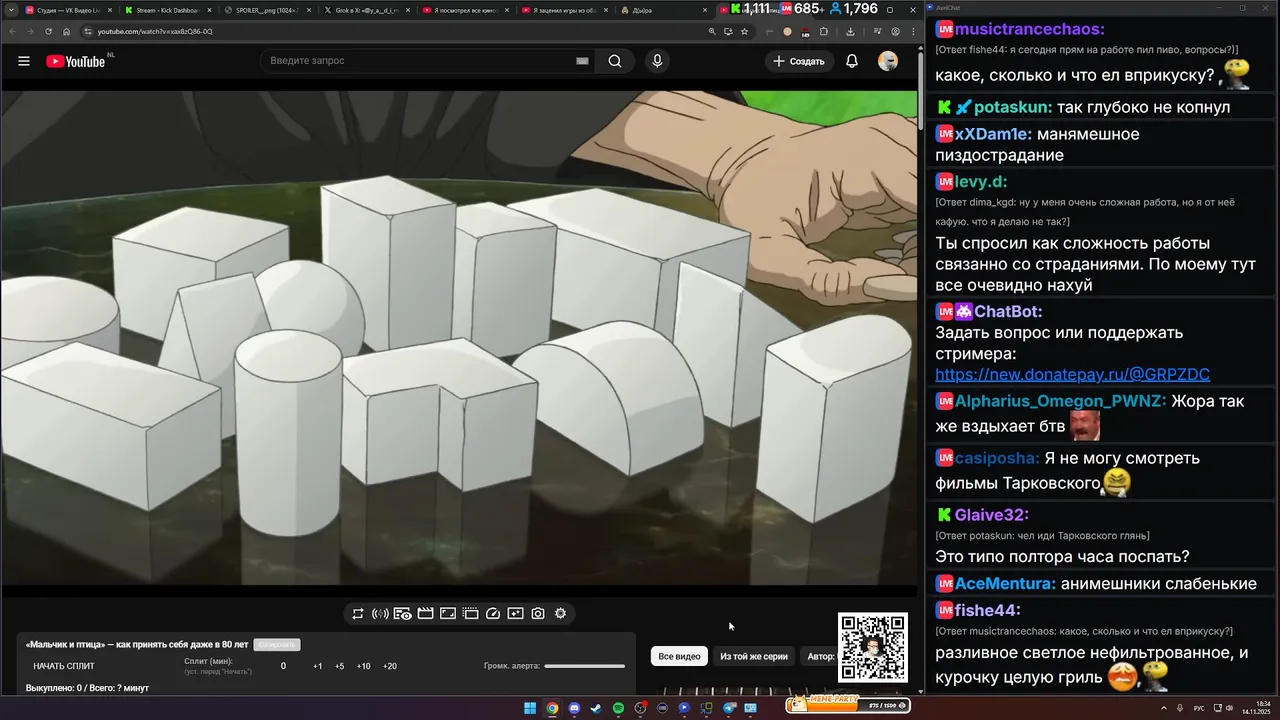The height and width of the screenshot is (720, 1280).
Task: Go back in Chrome navigation
Action: [12, 31]
